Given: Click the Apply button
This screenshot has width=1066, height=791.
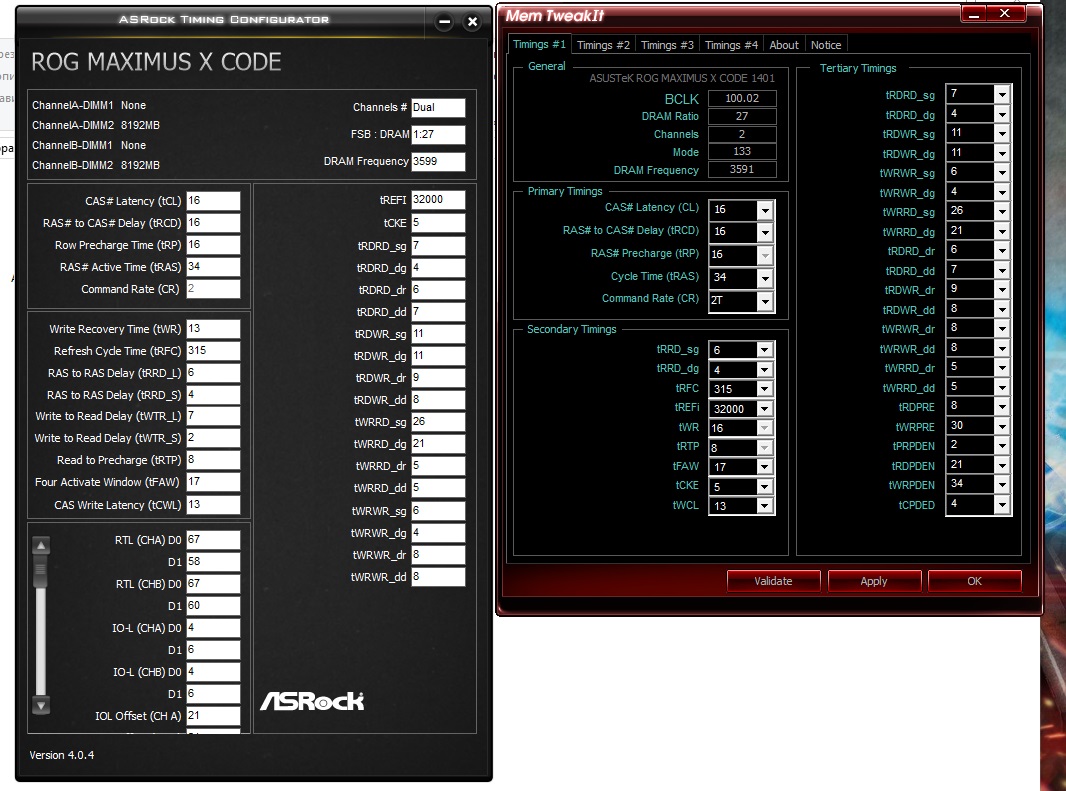Looking at the screenshot, I should [874, 581].
